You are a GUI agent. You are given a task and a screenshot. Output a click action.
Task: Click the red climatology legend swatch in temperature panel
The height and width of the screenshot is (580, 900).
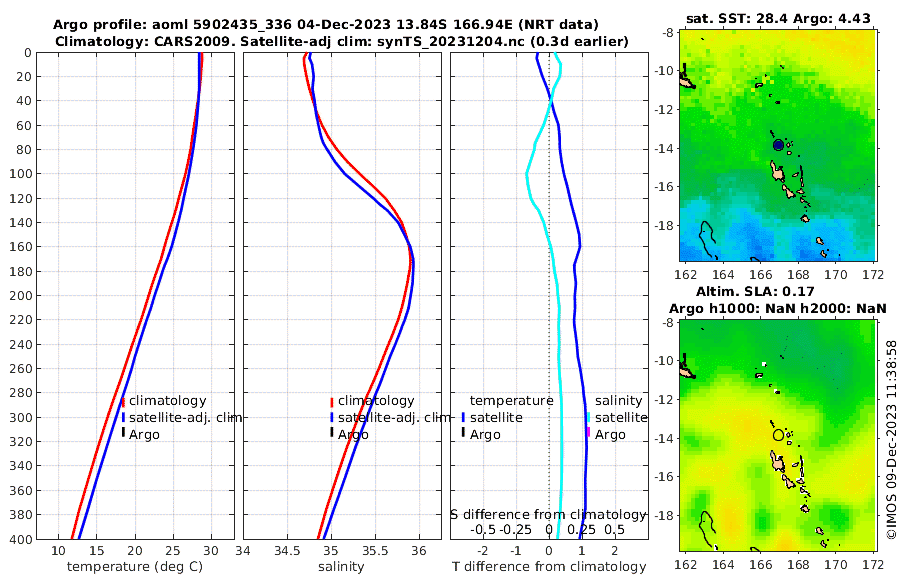tap(123, 402)
